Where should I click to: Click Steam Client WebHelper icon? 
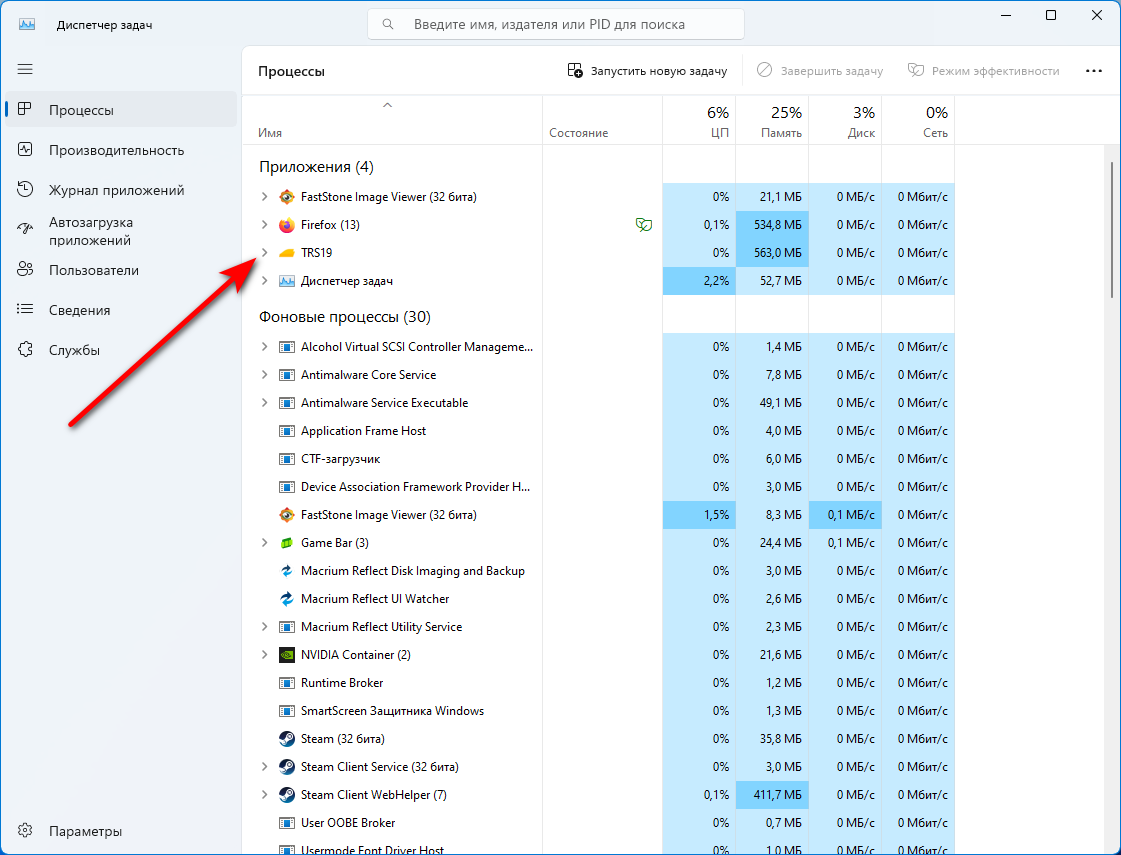(x=287, y=794)
